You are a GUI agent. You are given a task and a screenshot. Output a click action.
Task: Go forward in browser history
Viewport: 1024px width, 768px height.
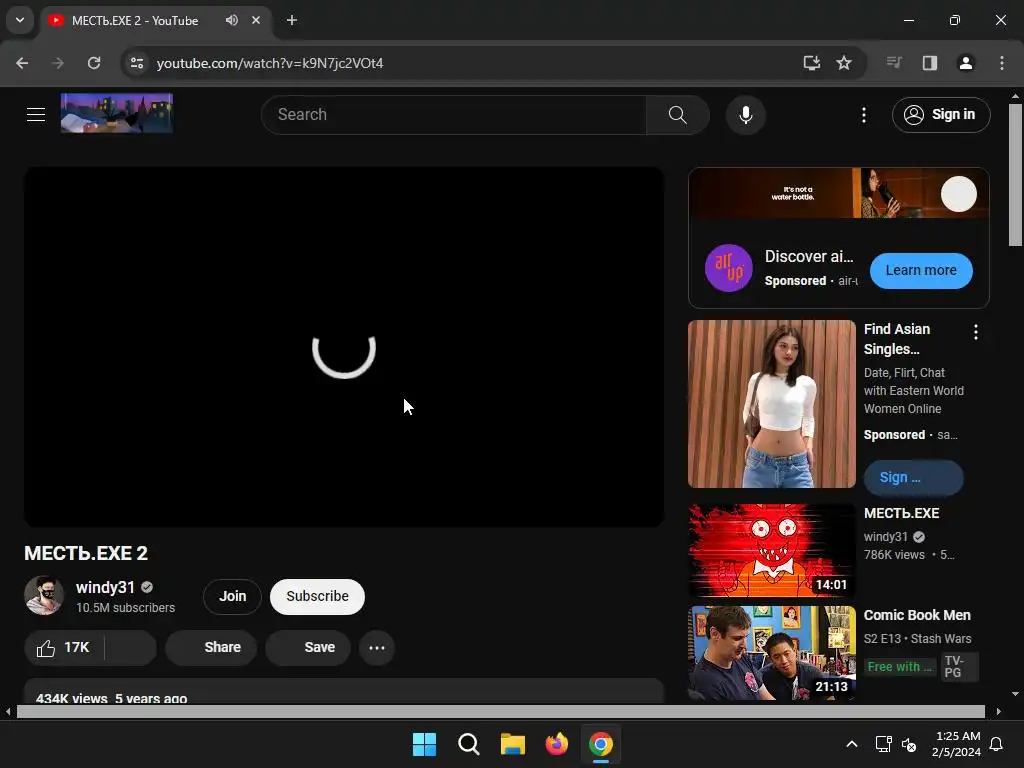pos(58,63)
